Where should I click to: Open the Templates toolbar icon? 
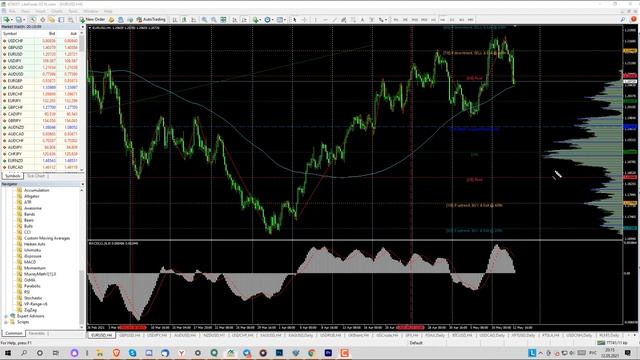point(280,19)
